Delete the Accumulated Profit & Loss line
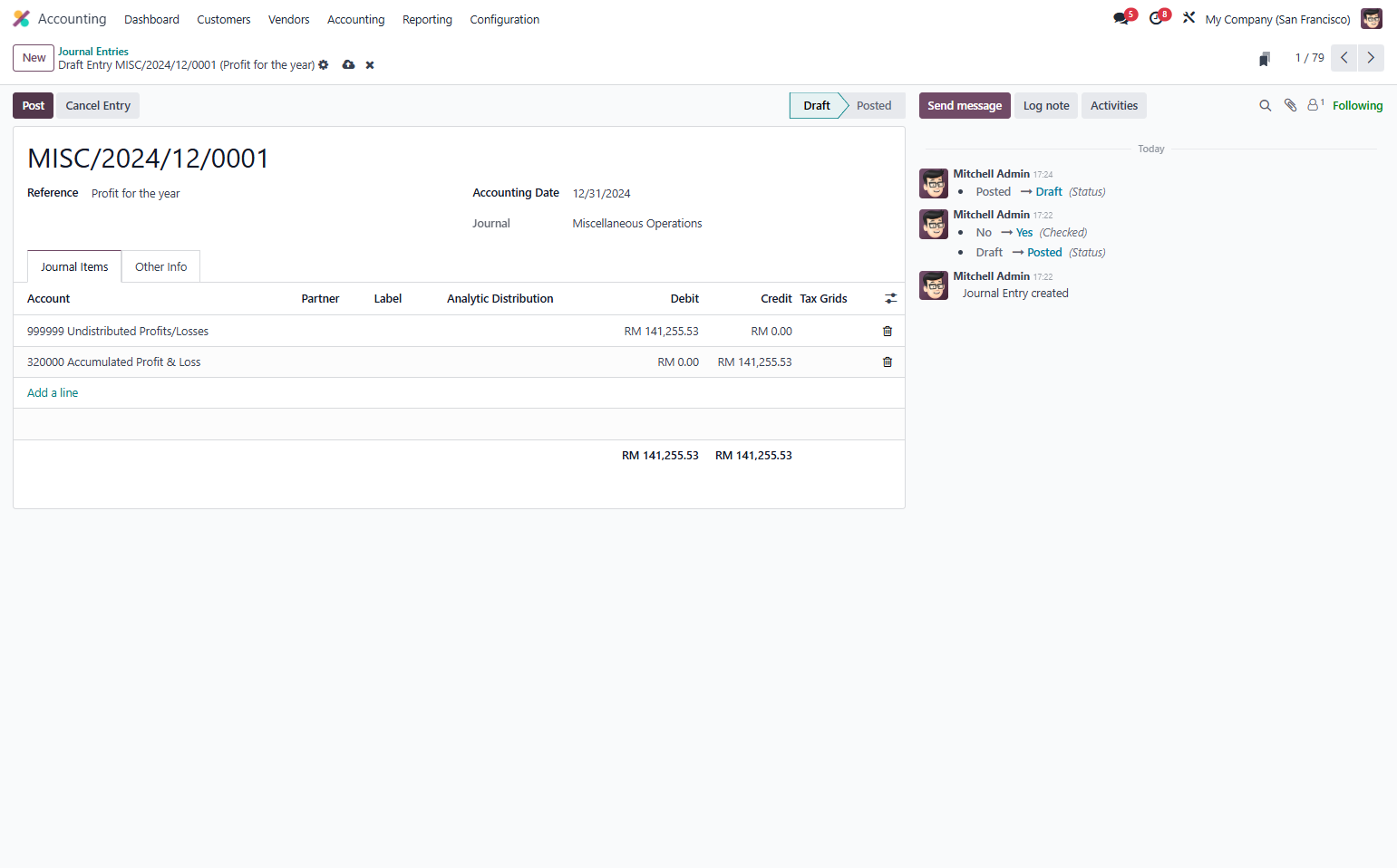 pos(888,362)
